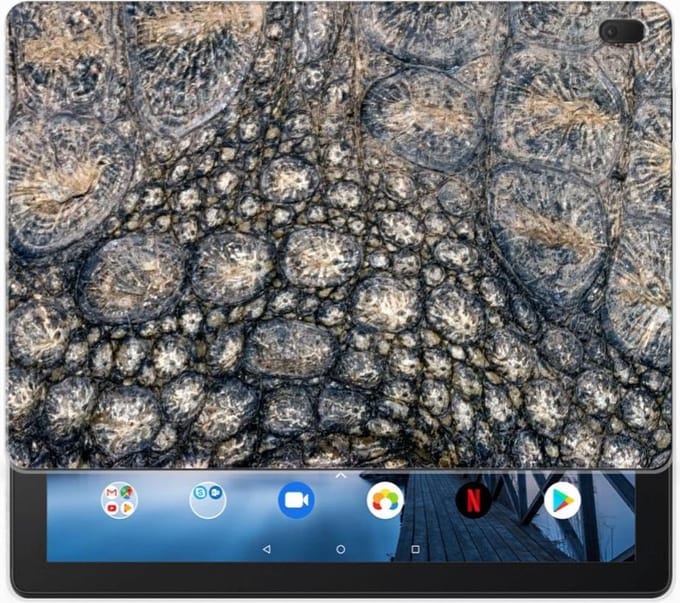
Task: Open the multicolor cloud photos app
Action: tap(385, 500)
